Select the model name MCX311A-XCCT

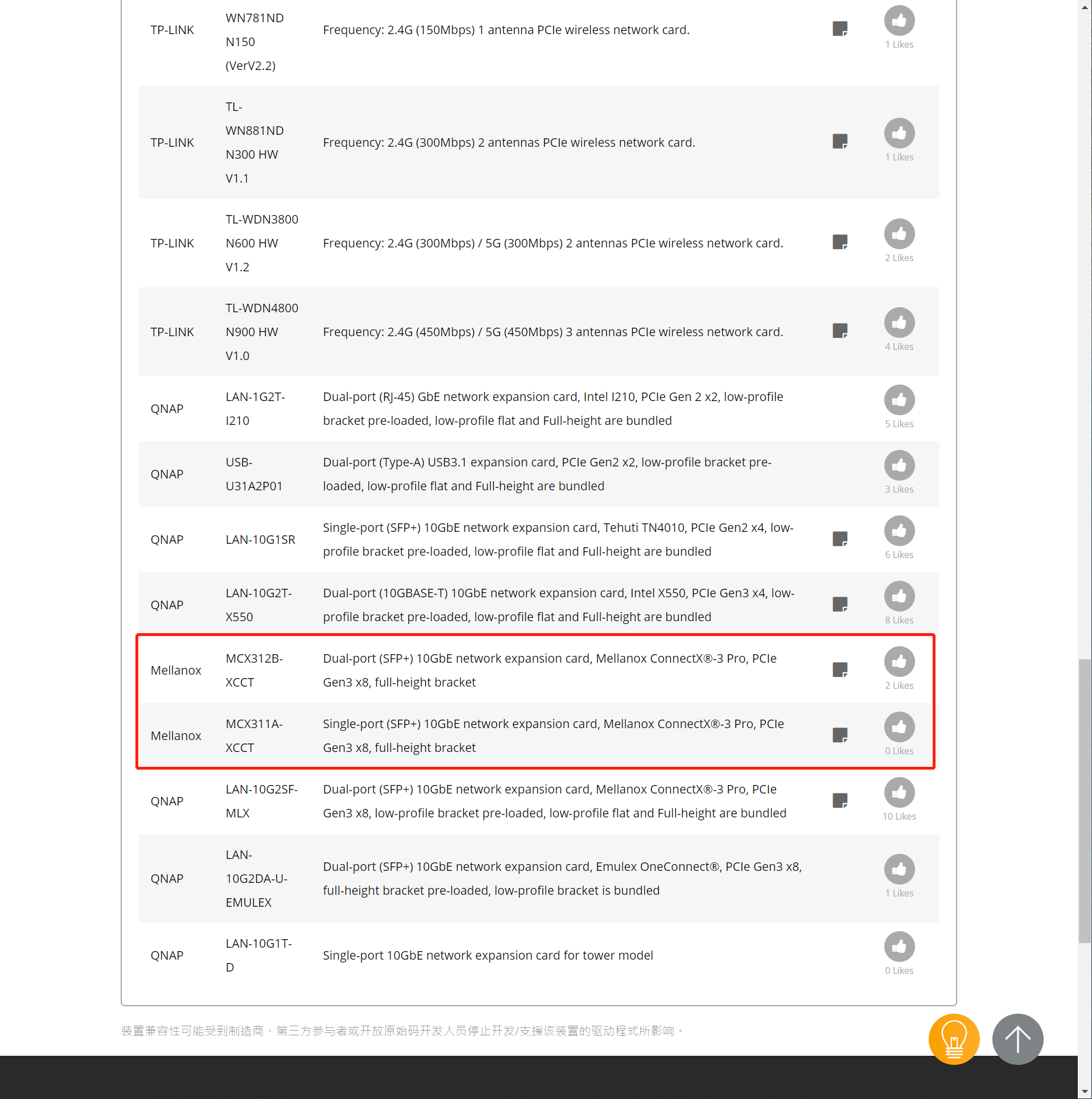tap(254, 736)
